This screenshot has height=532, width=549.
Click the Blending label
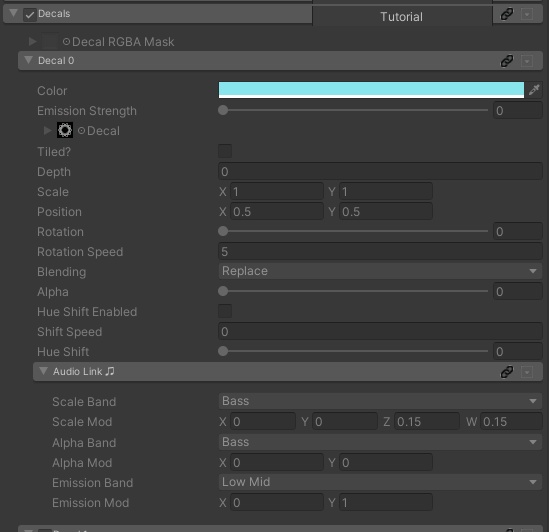click(62, 272)
